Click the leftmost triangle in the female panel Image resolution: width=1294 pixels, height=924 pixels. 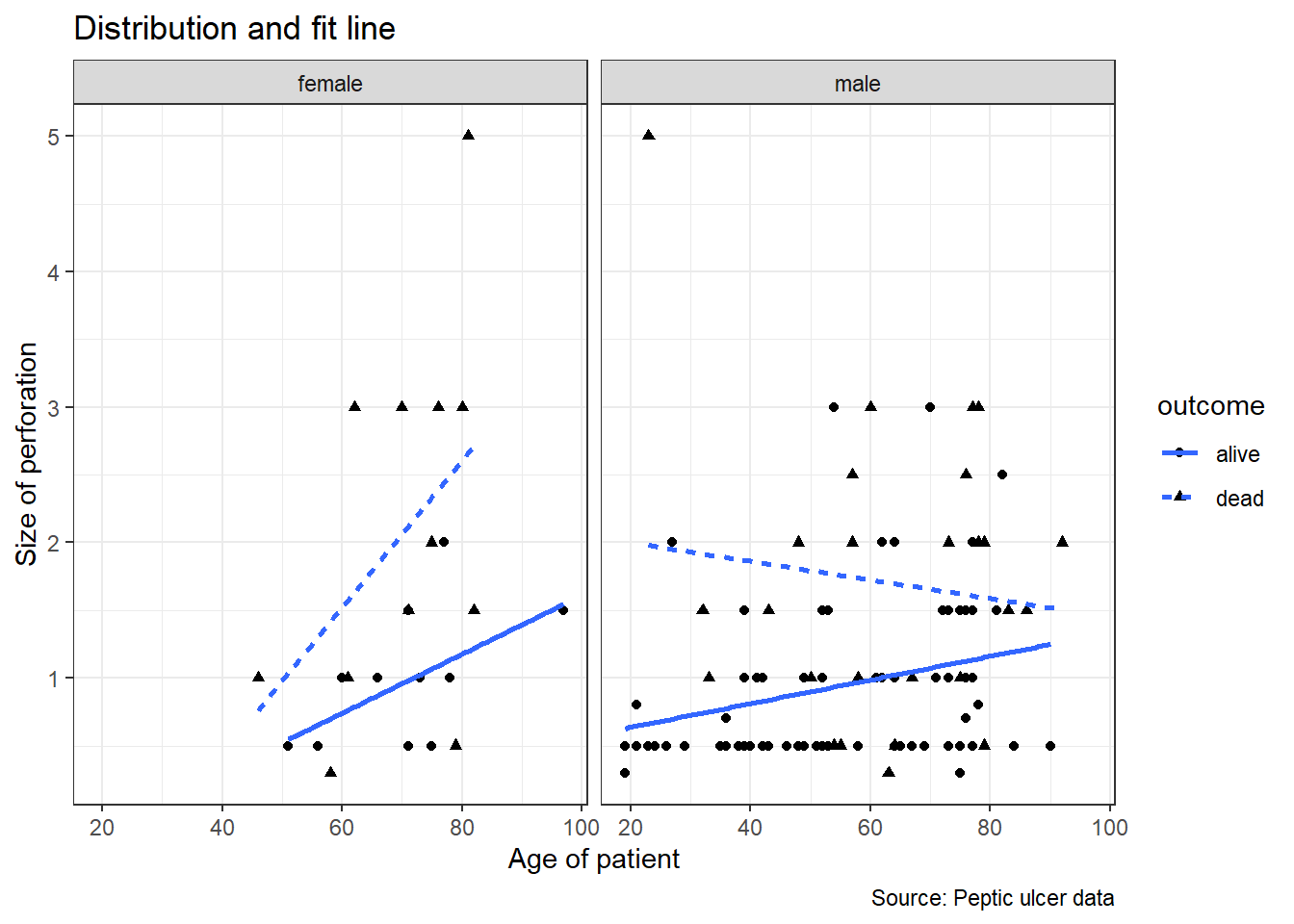(258, 678)
